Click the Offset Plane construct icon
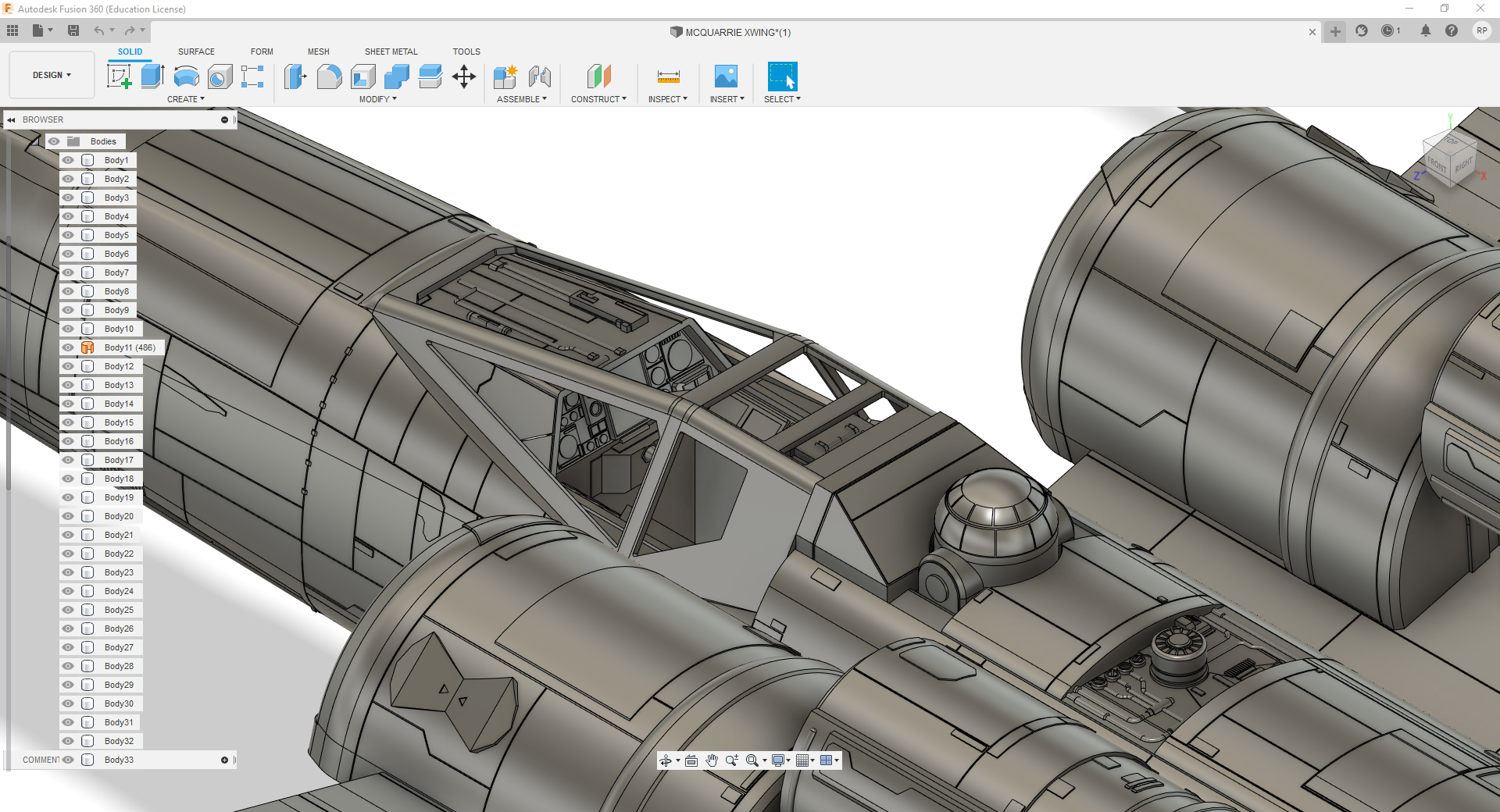The width and height of the screenshot is (1500, 812). [598, 77]
